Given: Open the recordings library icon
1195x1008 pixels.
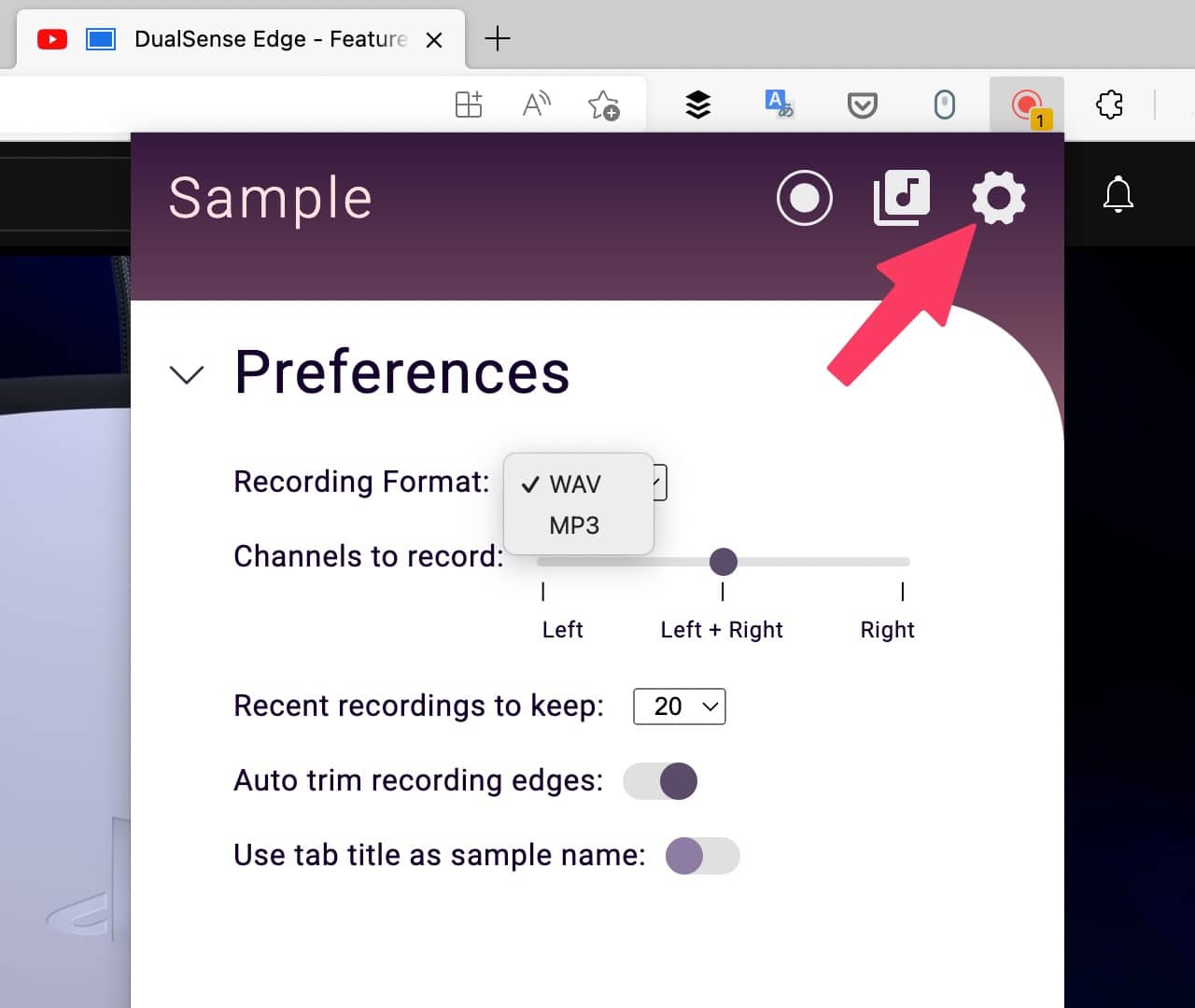Looking at the screenshot, I should pos(901,198).
